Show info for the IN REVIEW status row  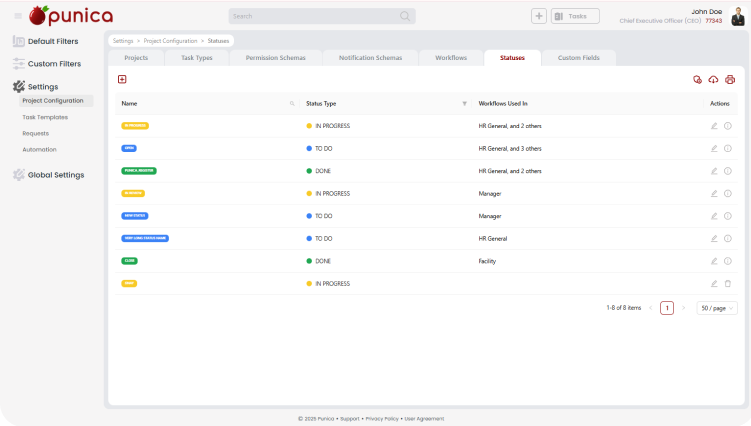728,194
